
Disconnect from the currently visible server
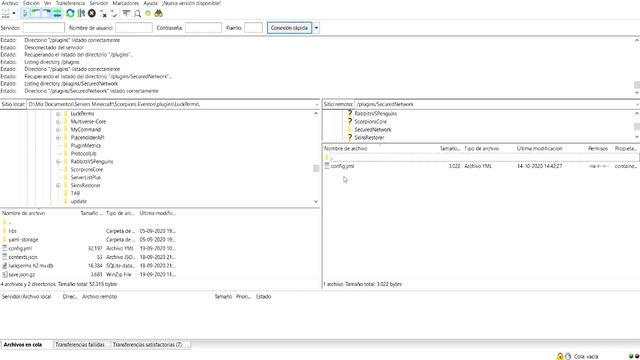click(103, 13)
